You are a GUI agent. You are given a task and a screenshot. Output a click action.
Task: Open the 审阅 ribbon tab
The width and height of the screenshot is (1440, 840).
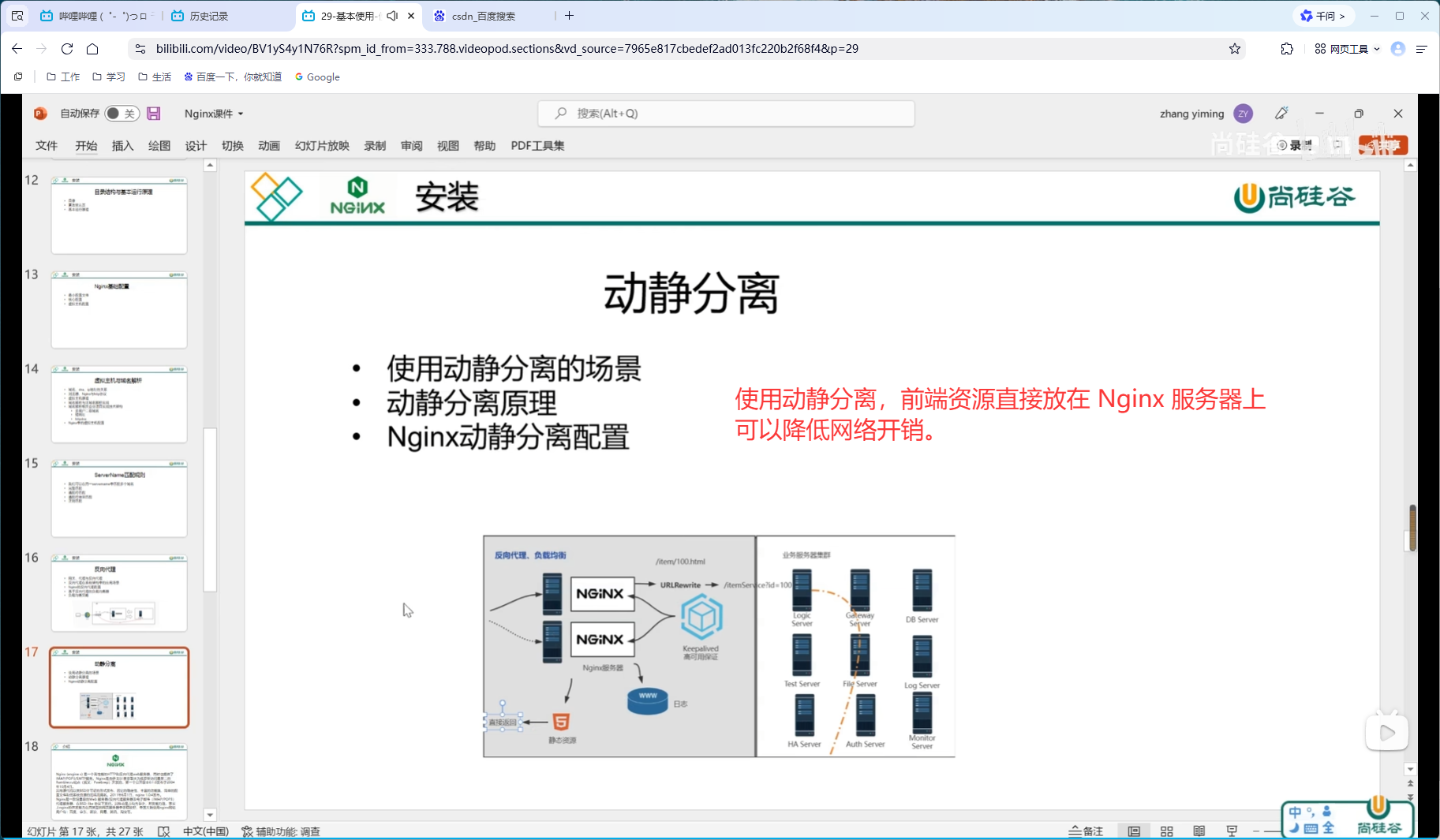coord(411,146)
